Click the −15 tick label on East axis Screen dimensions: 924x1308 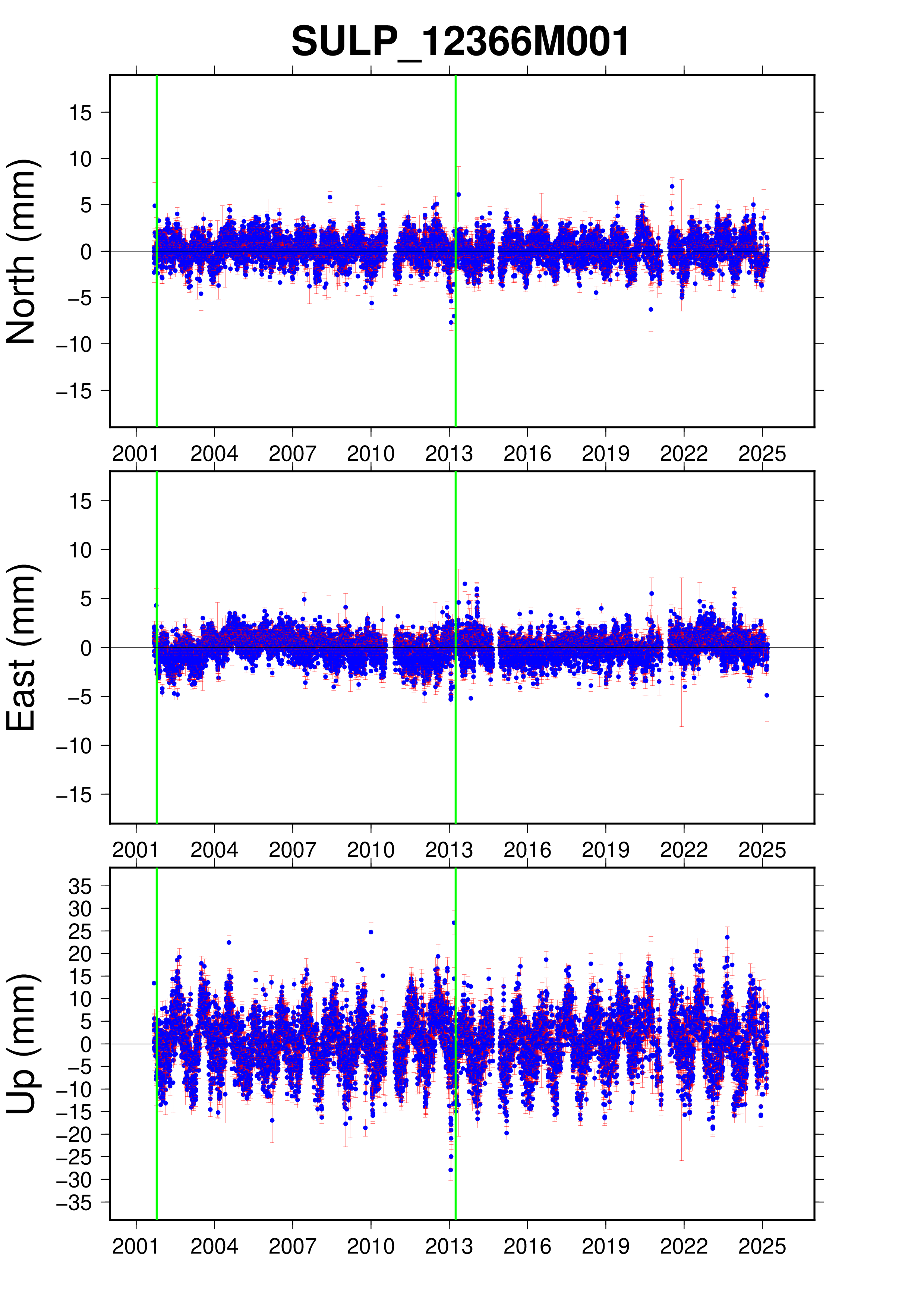tap(74, 795)
